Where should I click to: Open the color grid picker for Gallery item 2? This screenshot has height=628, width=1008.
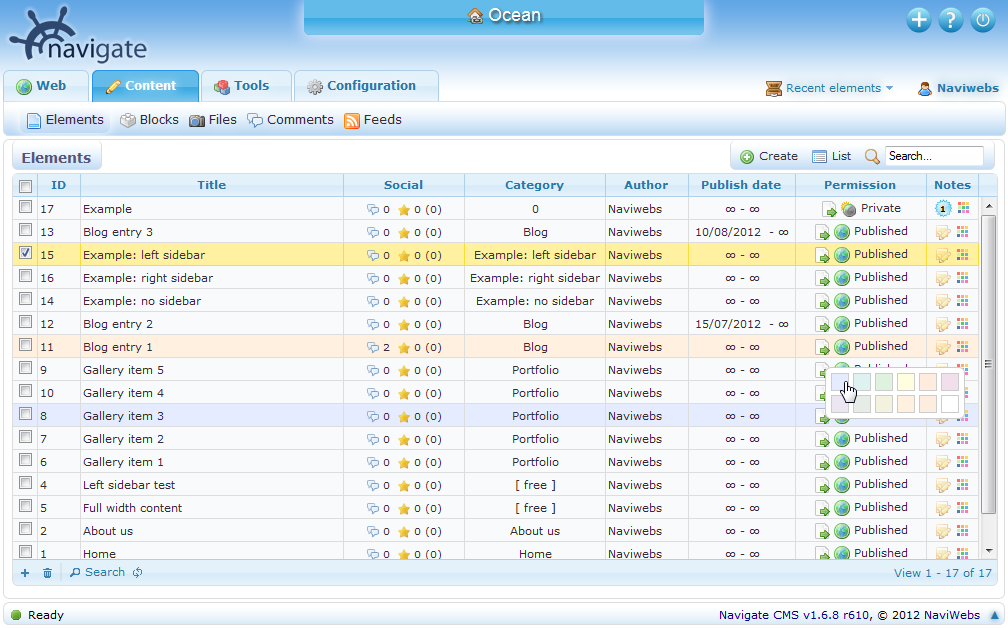(x=962, y=438)
